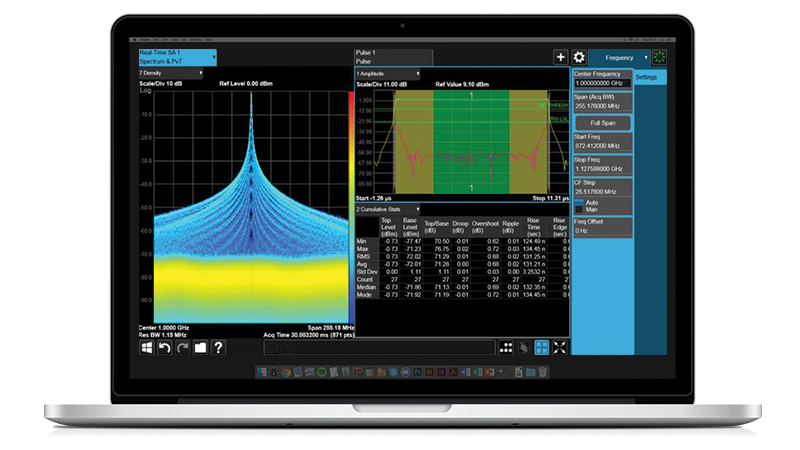The height and width of the screenshot is (450, 800).
Task: Click the 'Res BW 1.15 MHz' readout
Action: (x=163, y=335)
